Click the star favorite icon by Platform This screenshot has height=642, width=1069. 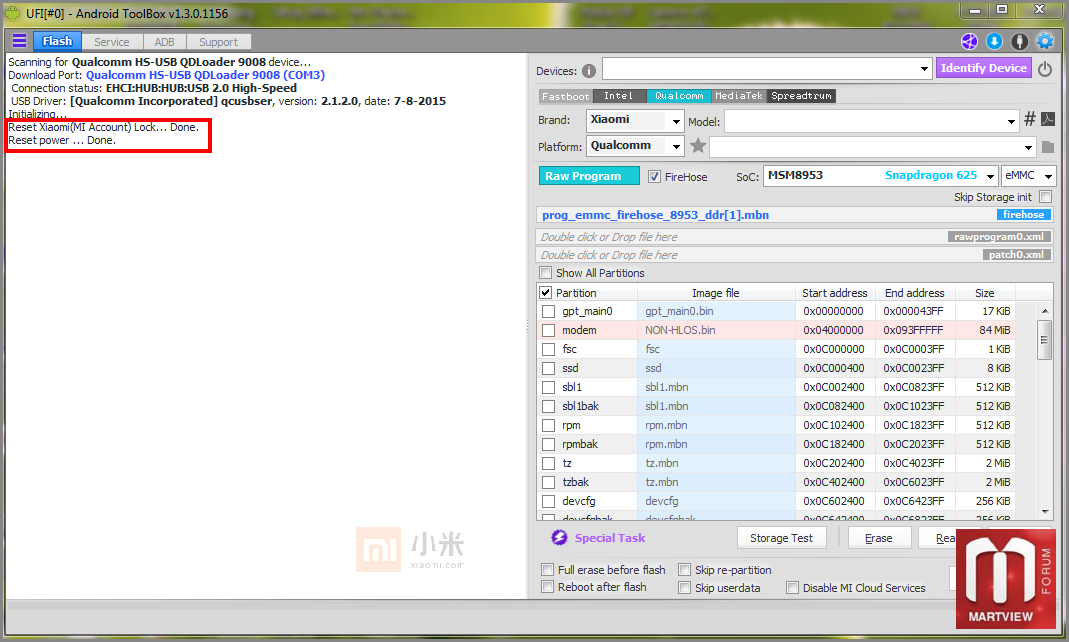(x=697, y=145)
